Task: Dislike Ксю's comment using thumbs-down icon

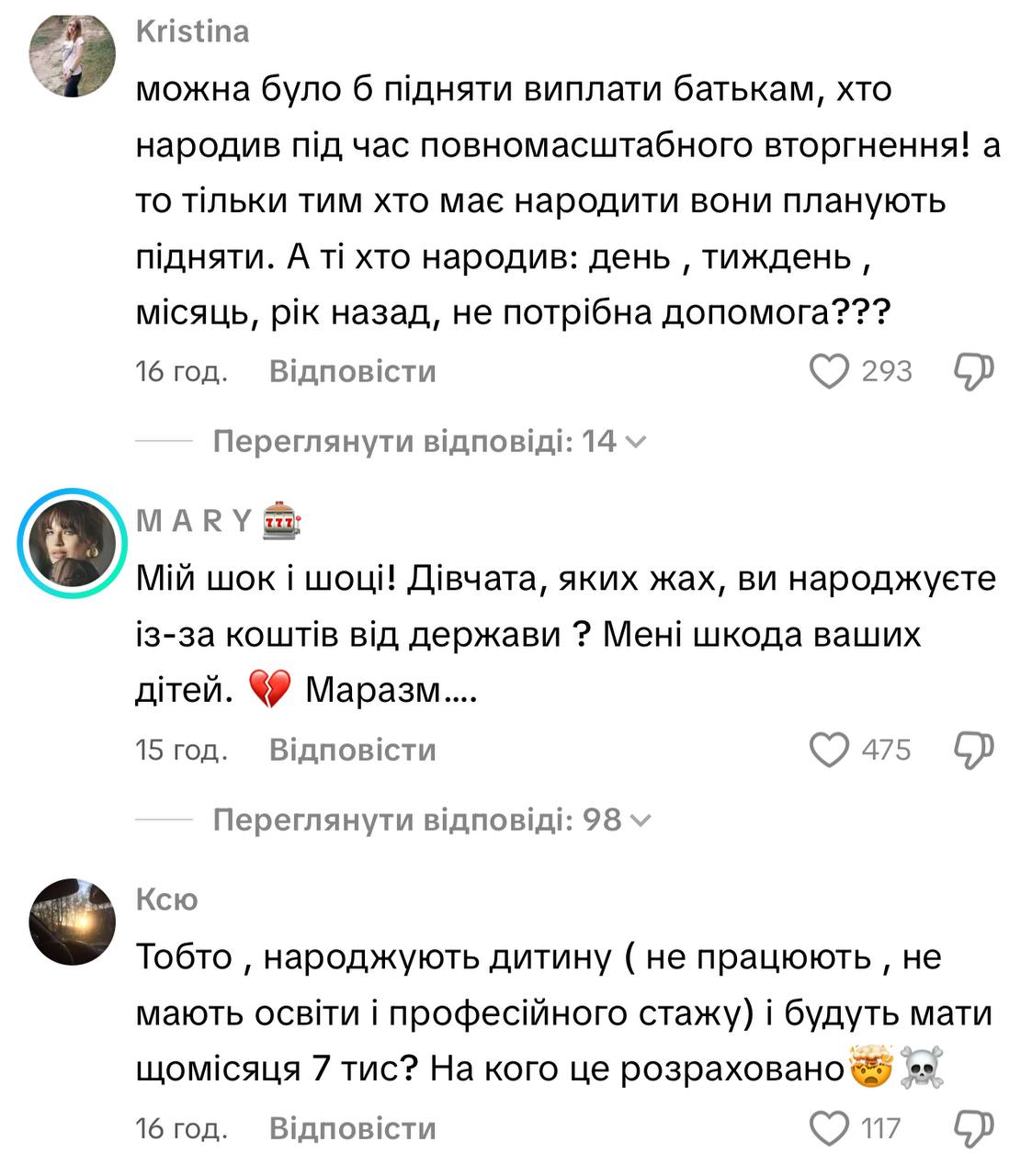Action: 974,1129
